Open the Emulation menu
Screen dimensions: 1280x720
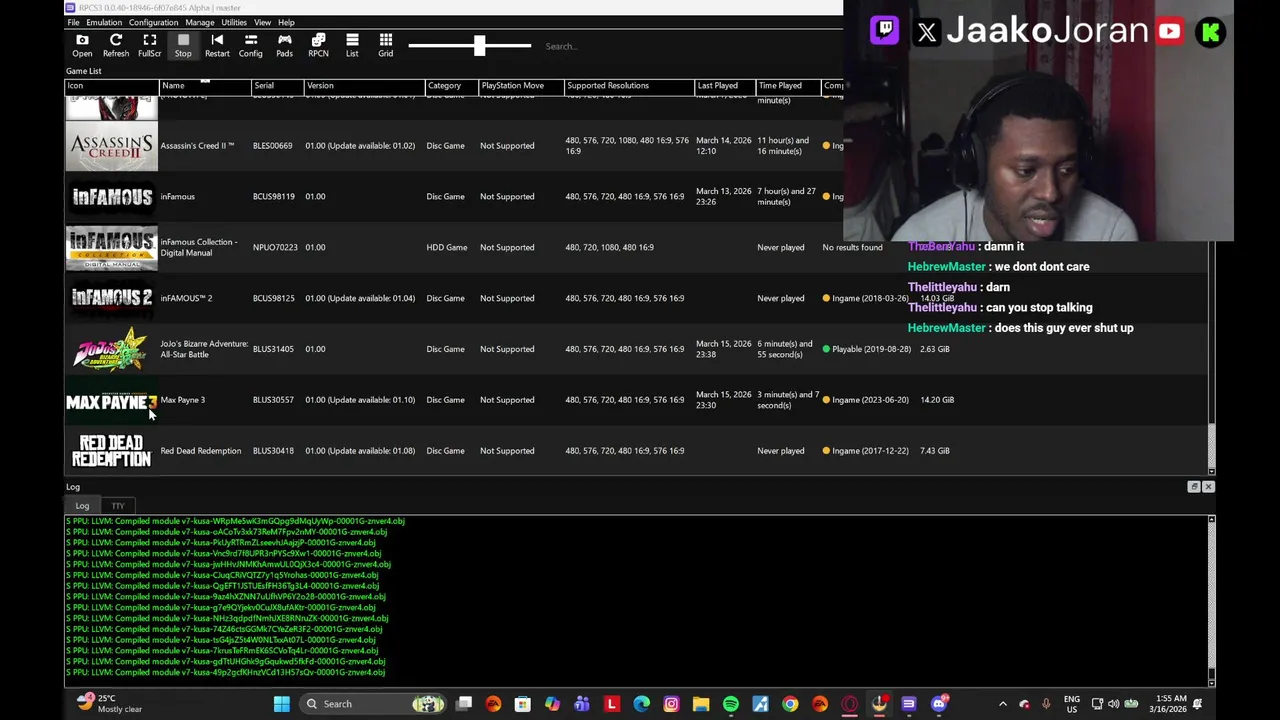point(104,22)
